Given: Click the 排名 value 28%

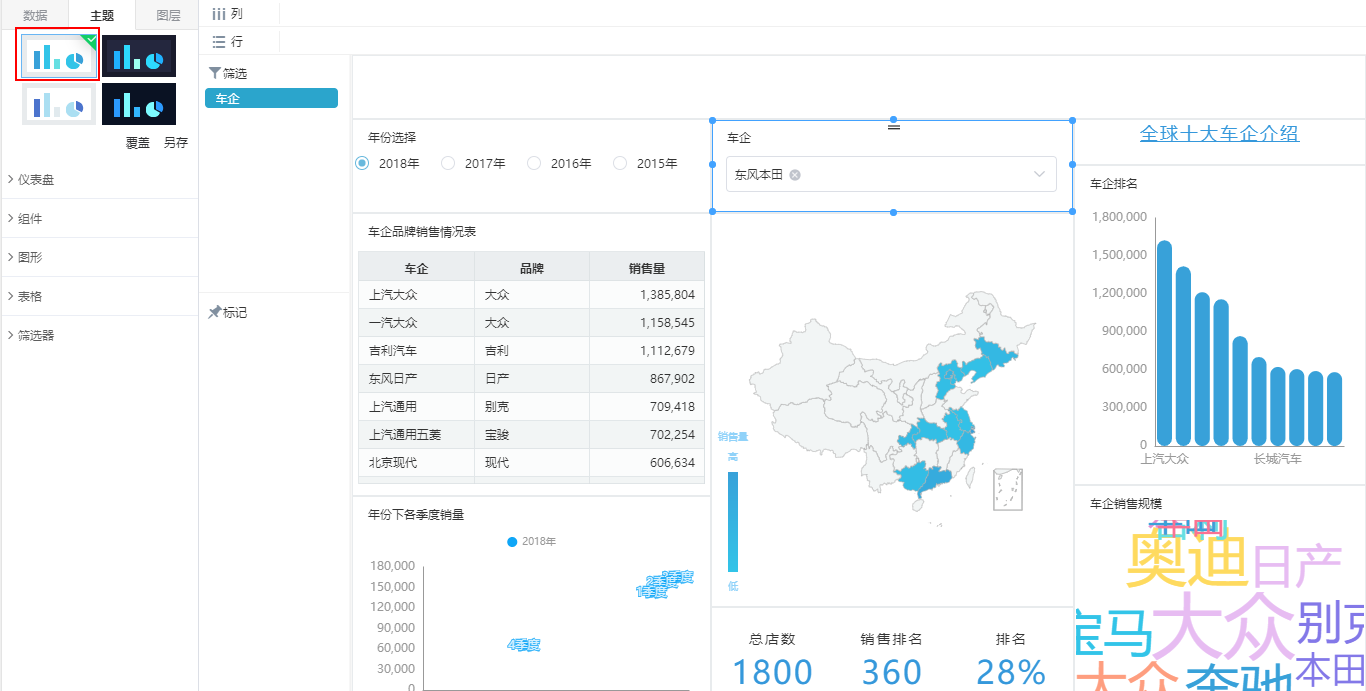Looking at the screenshot, I should 1011,671.
